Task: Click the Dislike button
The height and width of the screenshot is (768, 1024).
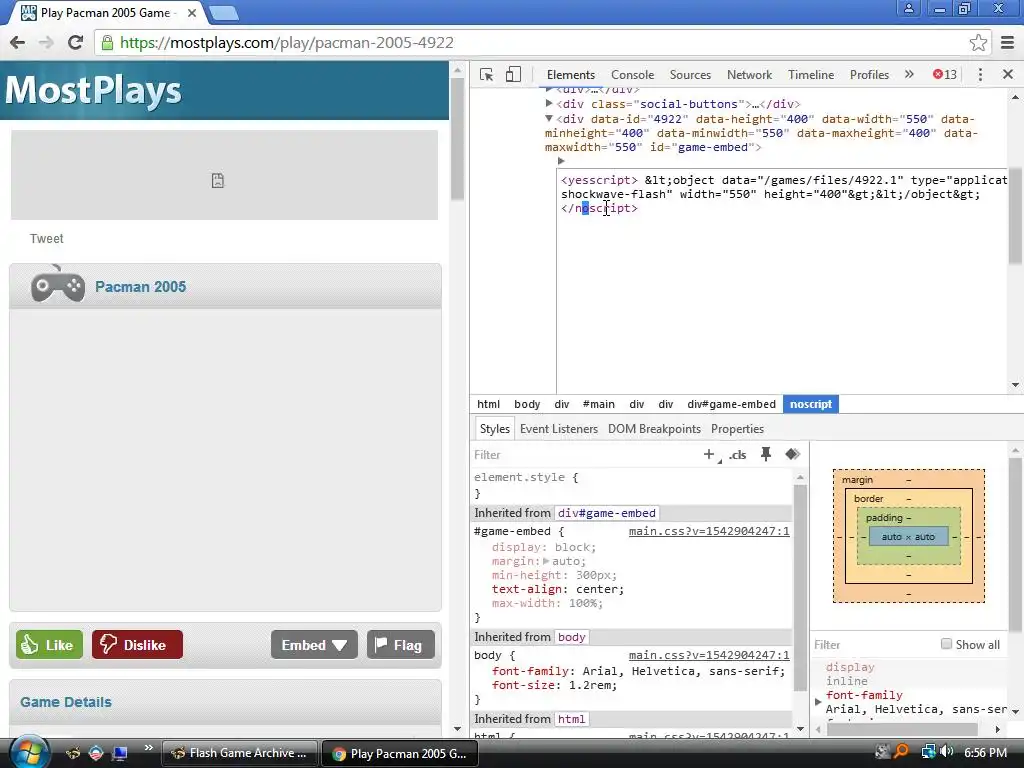Action: click(x=137, y=645)
